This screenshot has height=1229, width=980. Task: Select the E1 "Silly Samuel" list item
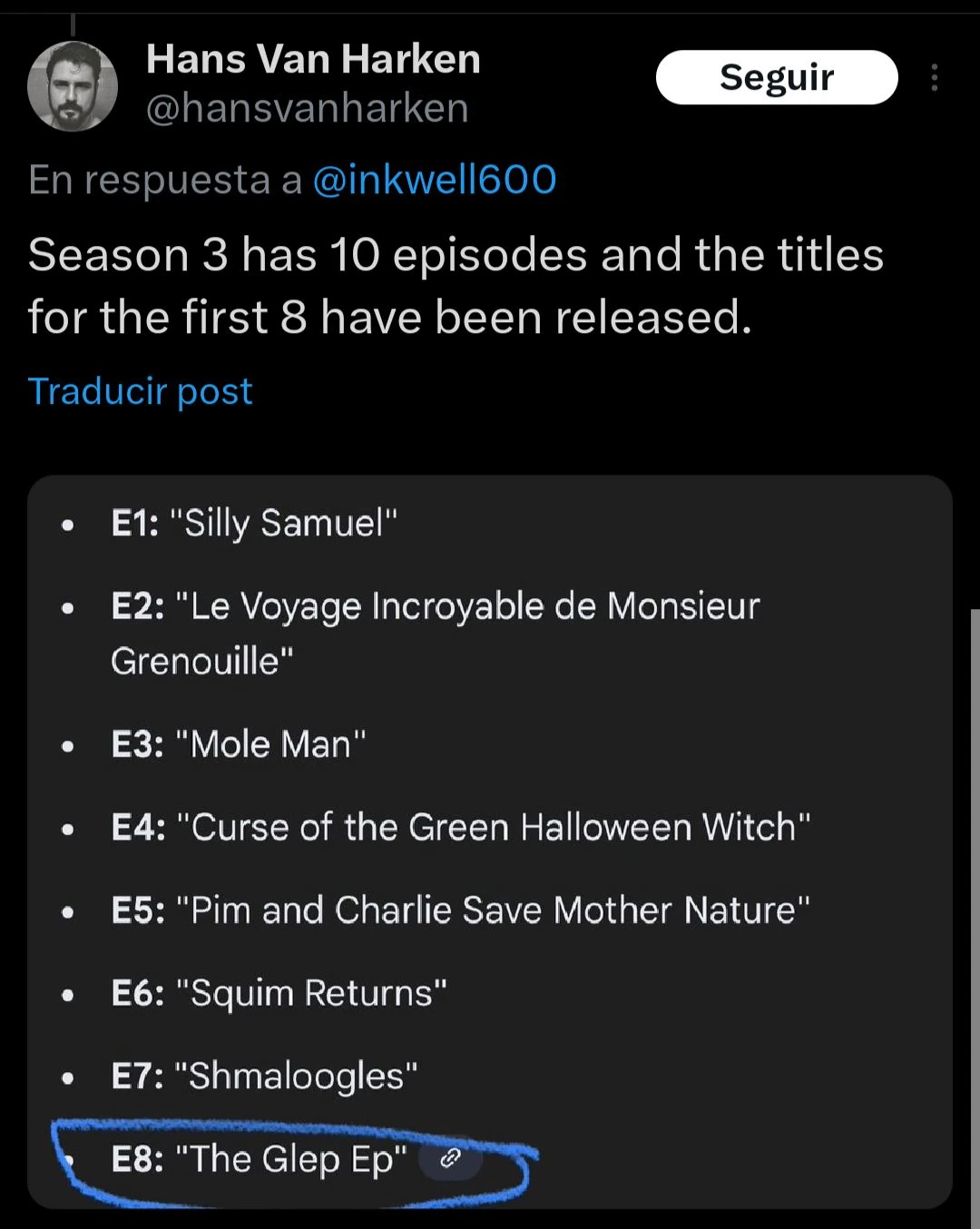[254, 524]
